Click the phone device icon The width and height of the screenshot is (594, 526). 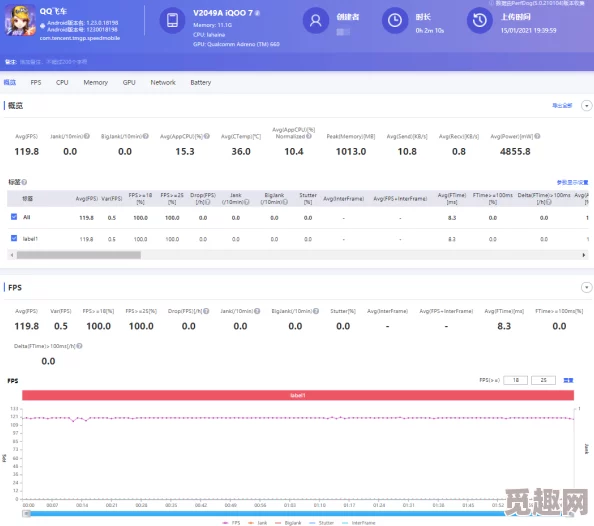172,20
